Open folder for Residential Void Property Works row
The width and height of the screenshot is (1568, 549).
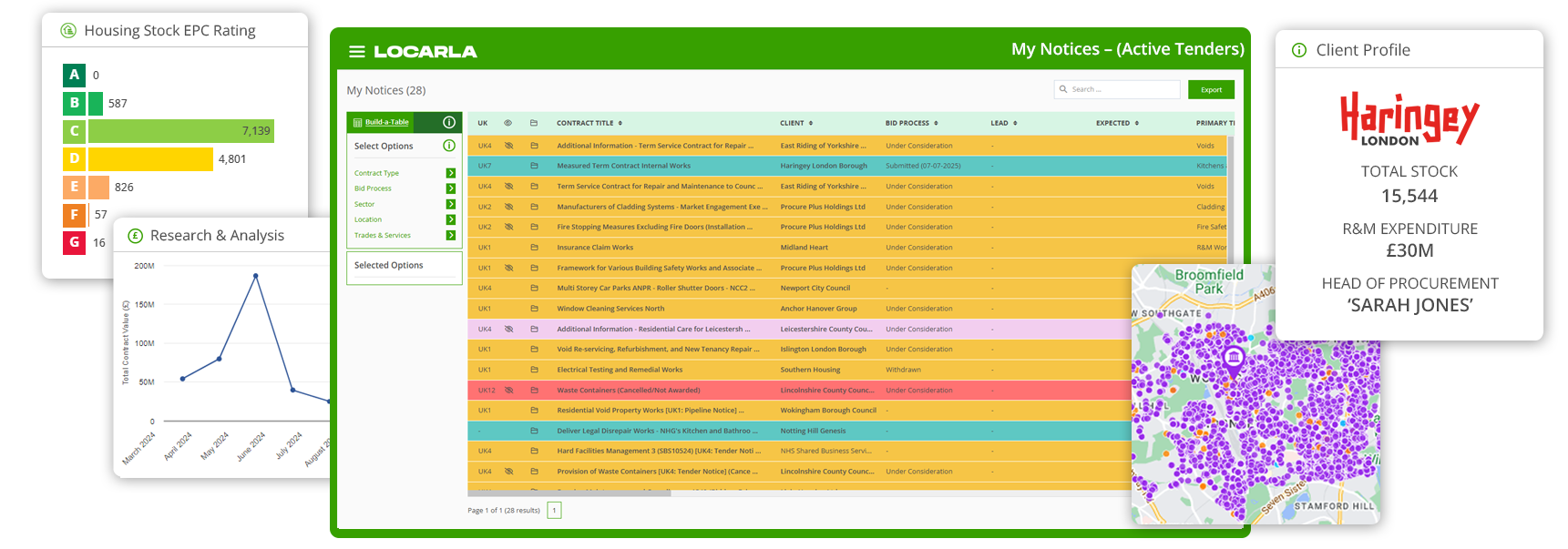tap(534, 411)
